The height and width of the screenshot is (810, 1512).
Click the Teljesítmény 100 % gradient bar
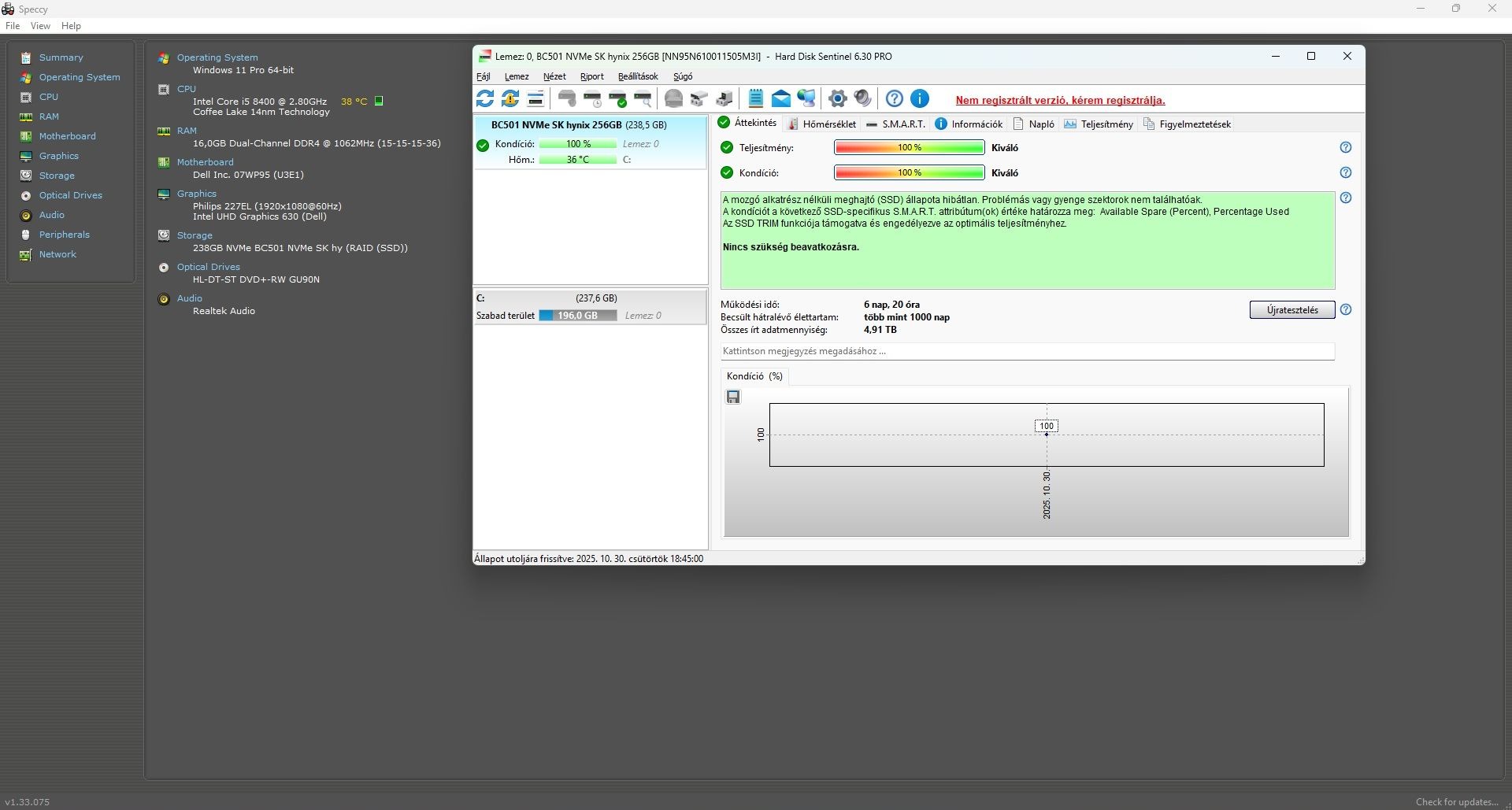point(910,147)
